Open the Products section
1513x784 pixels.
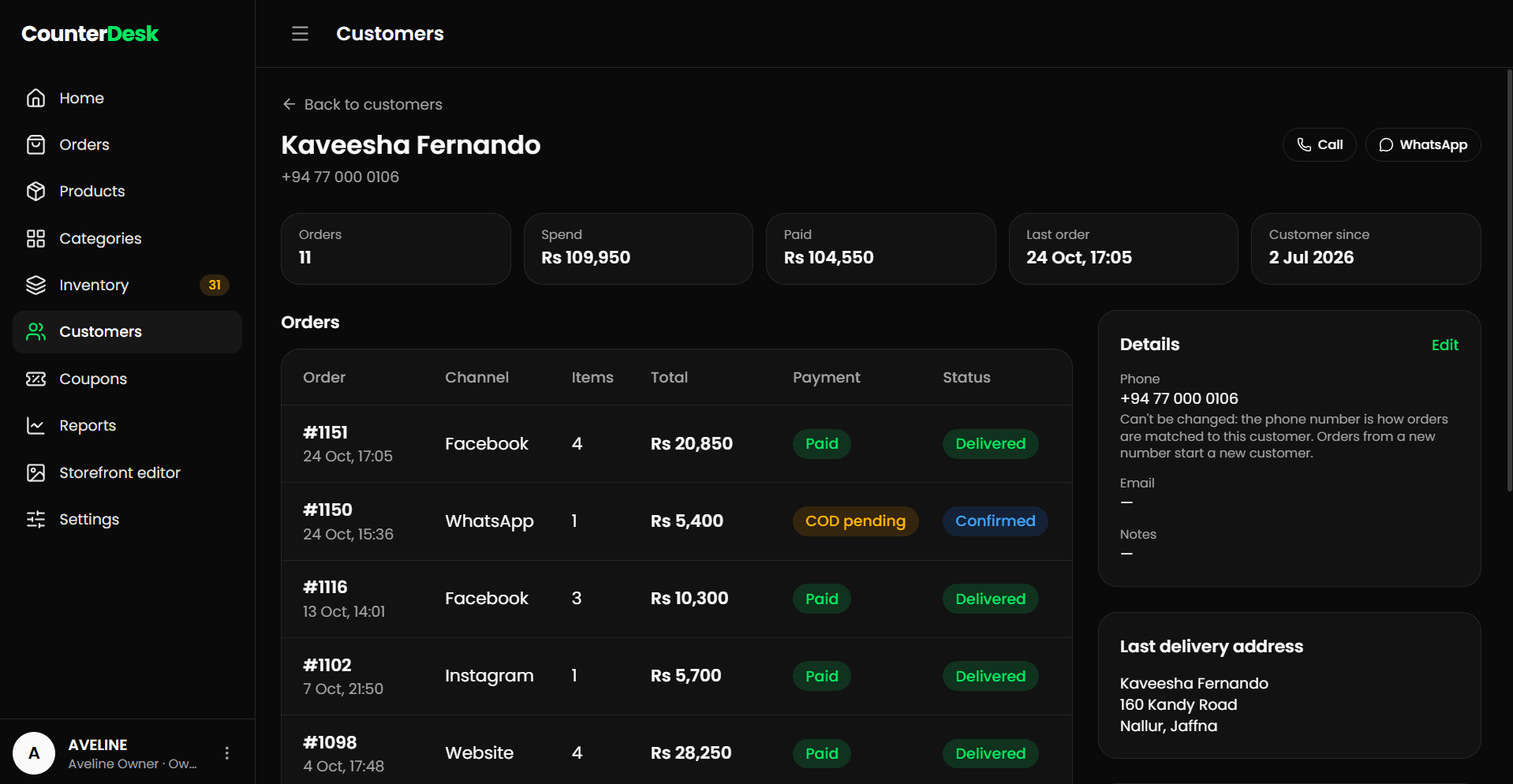click(127, 191)
